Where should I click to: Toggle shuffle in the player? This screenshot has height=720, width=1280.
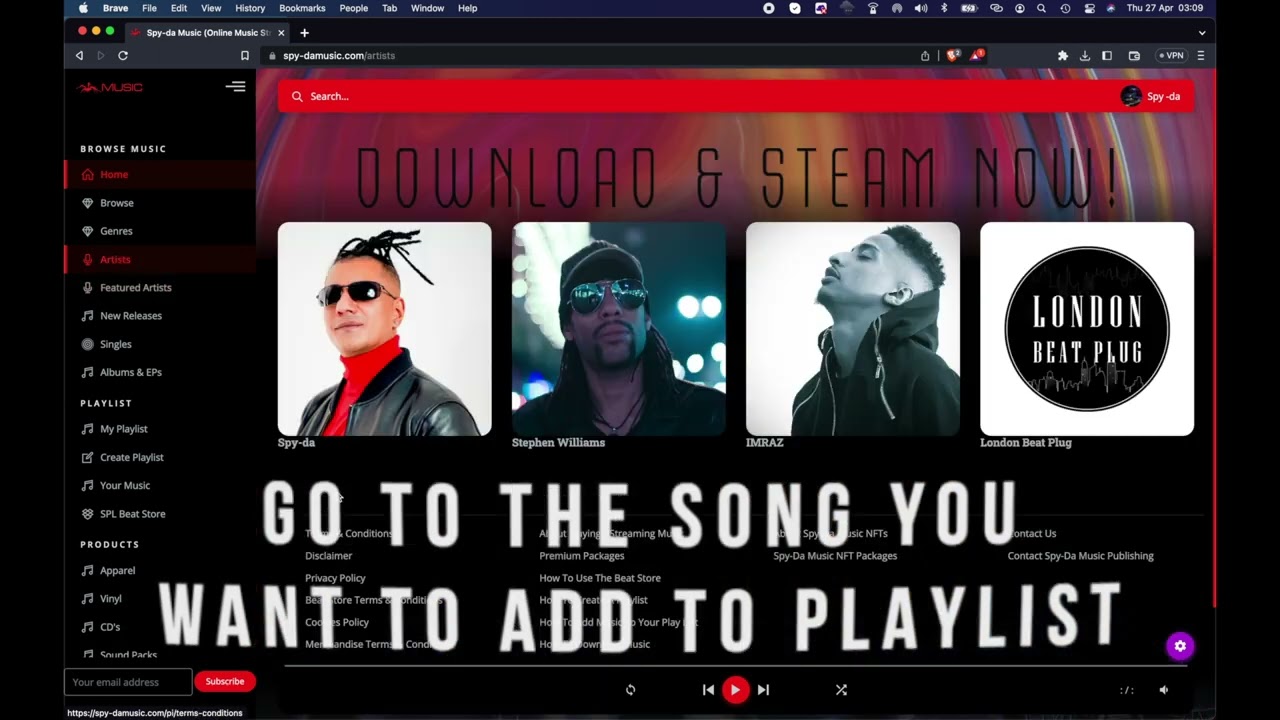click(841, 690)
